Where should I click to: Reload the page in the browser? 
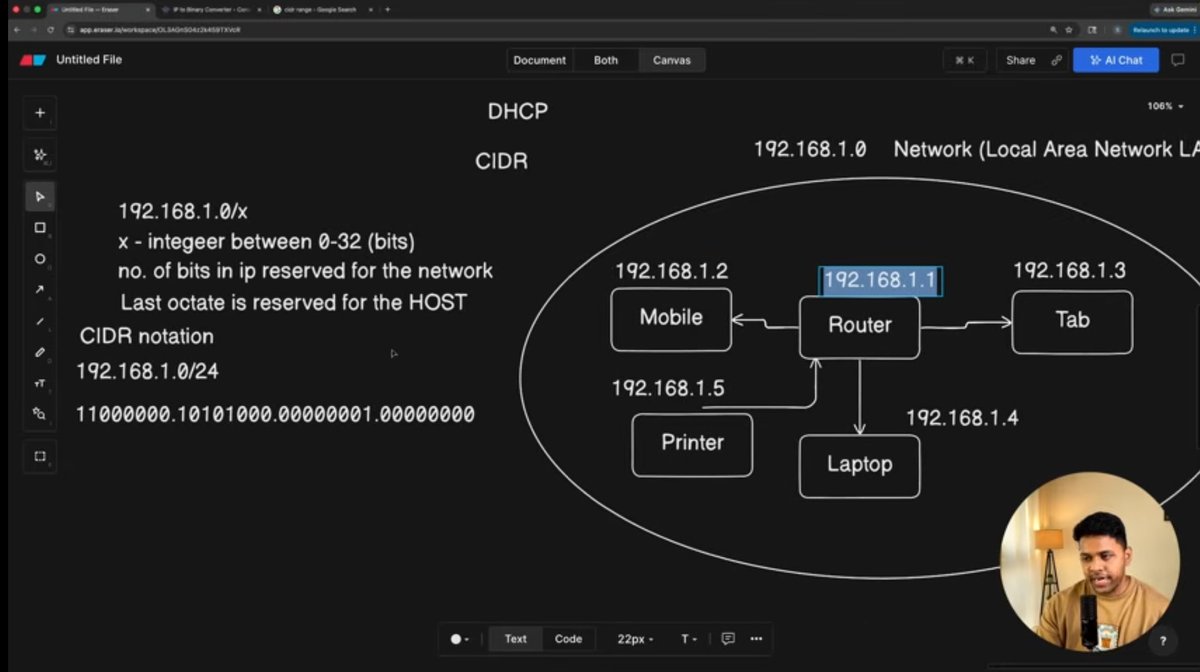coord(50,30)
